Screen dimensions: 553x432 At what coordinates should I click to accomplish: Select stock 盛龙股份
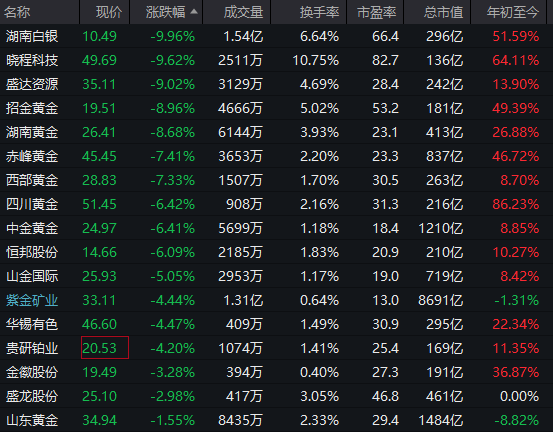click(x=32, y=396)
